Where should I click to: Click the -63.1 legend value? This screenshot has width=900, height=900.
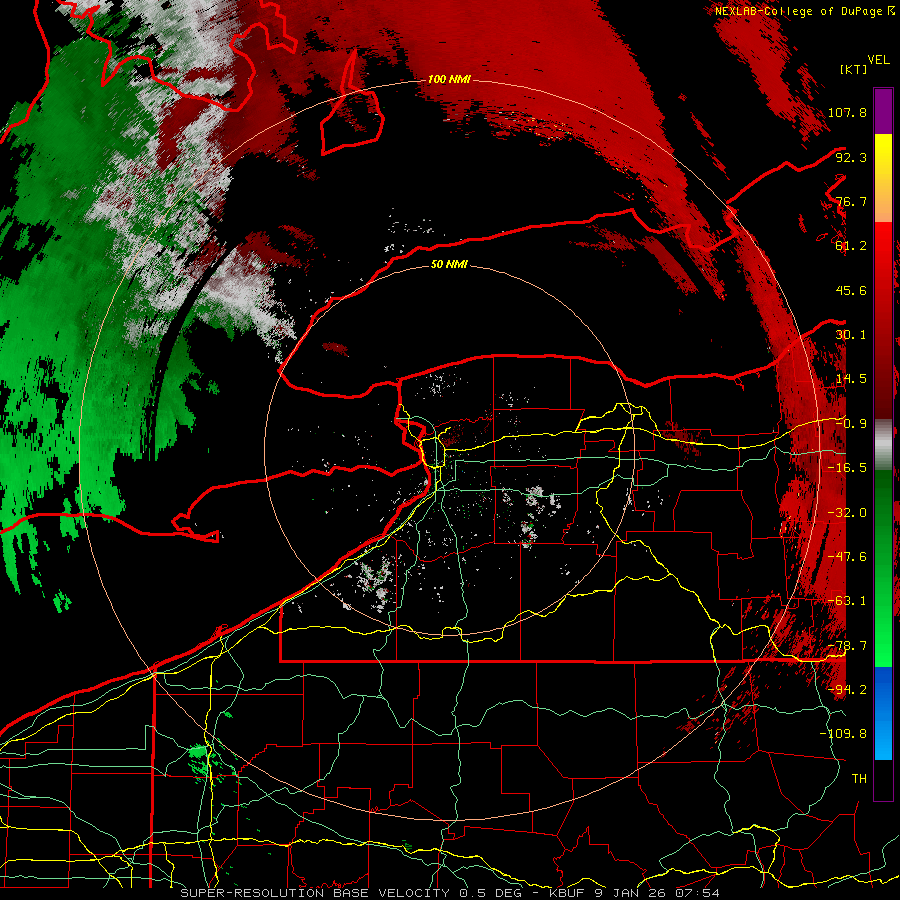[x=847, y=601]
